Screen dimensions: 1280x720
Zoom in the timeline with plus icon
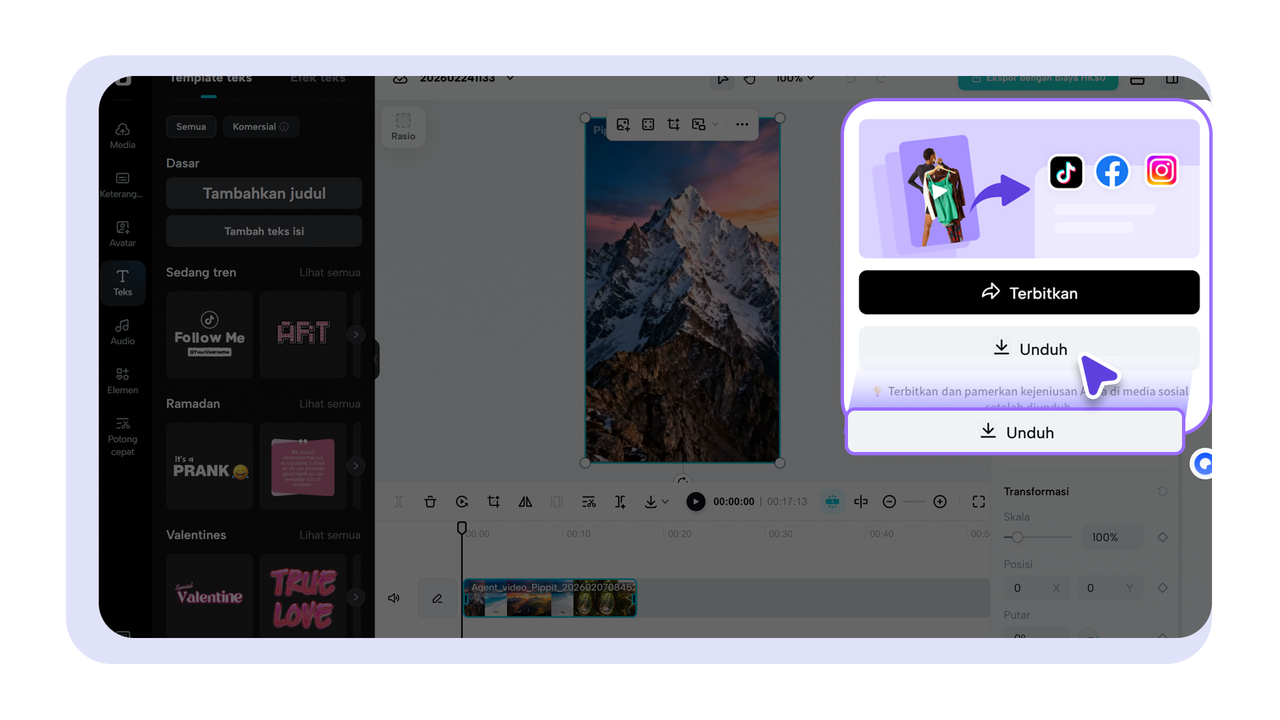click(940, 502)
